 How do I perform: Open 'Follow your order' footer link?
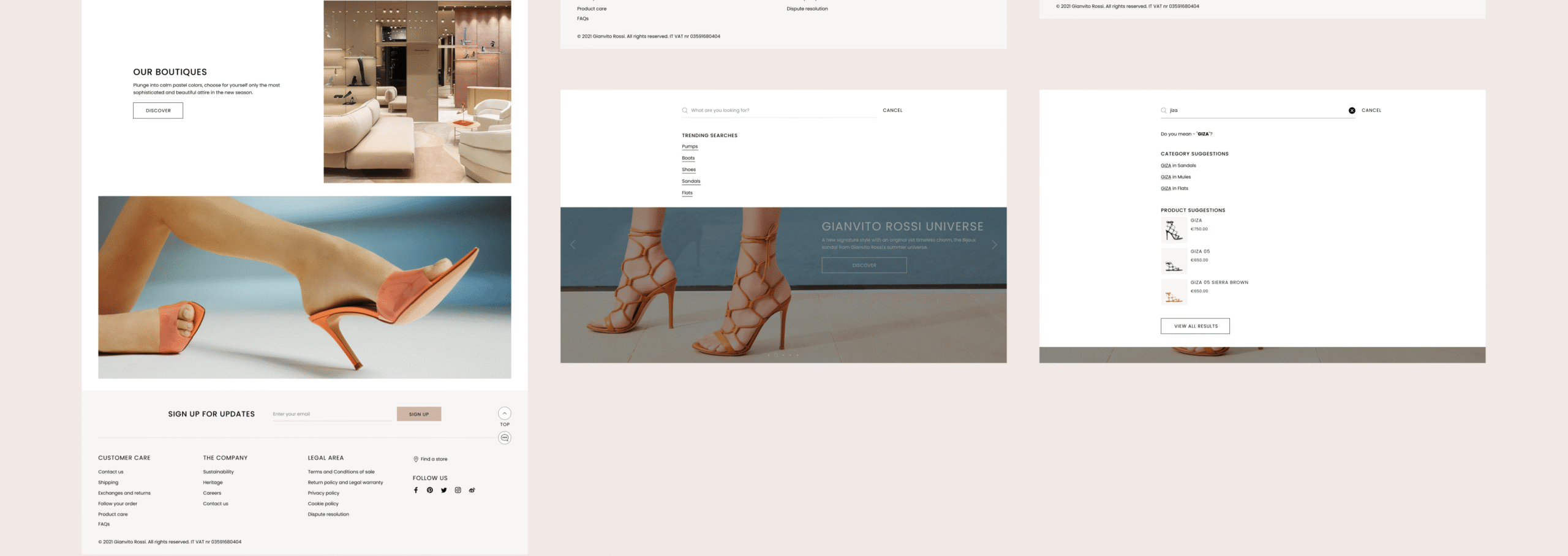coord(118,503)
